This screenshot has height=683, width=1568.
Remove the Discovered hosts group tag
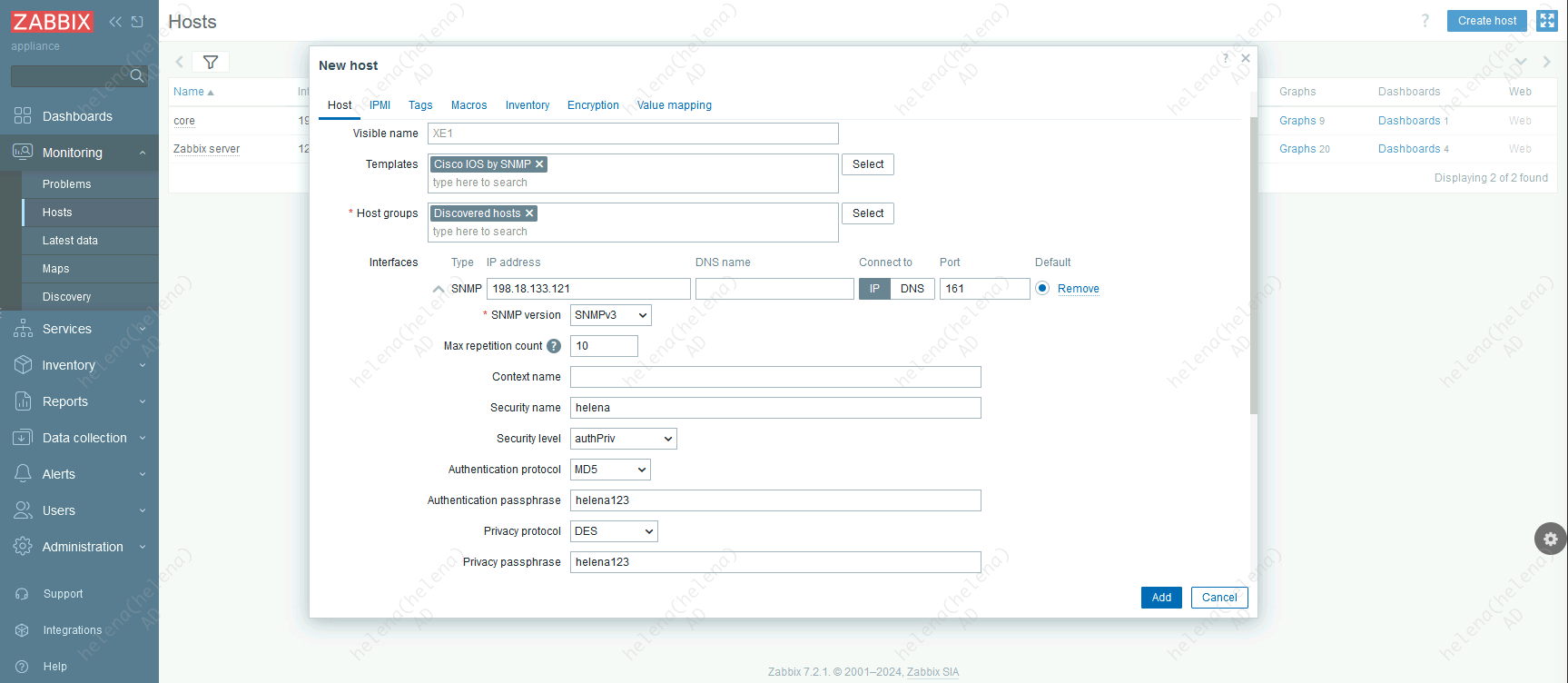click(529, 213)
